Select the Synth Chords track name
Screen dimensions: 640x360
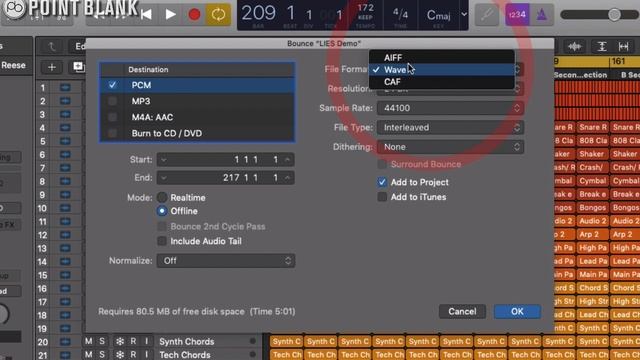[187, 341]
